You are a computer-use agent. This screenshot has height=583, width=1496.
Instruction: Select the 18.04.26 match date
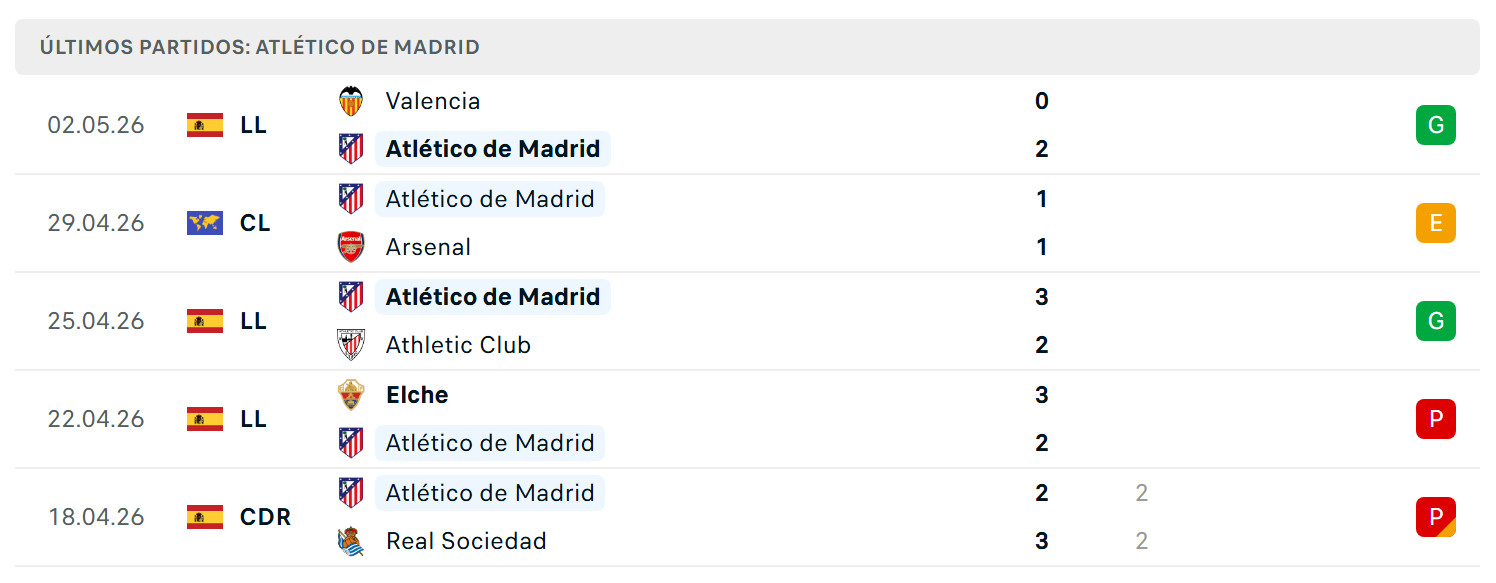click(x=96, y=517)
